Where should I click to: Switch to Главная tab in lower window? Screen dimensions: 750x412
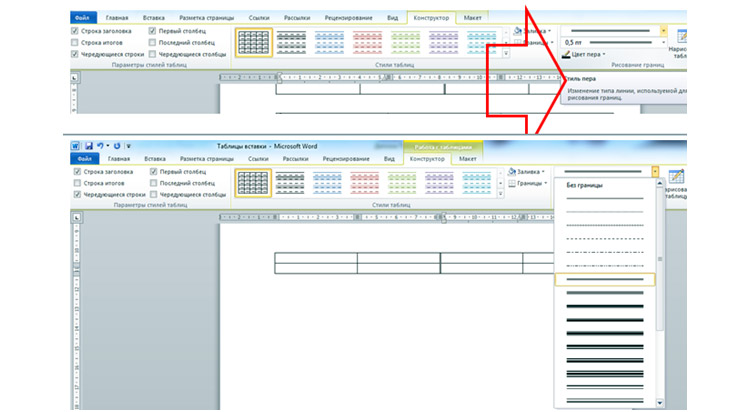(x=119, y=158)
